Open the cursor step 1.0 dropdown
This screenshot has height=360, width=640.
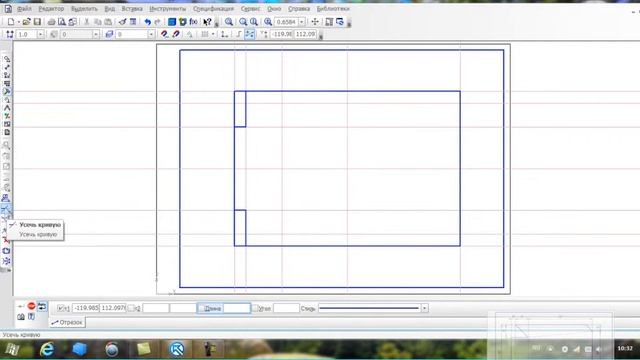(x=40, y=34)
